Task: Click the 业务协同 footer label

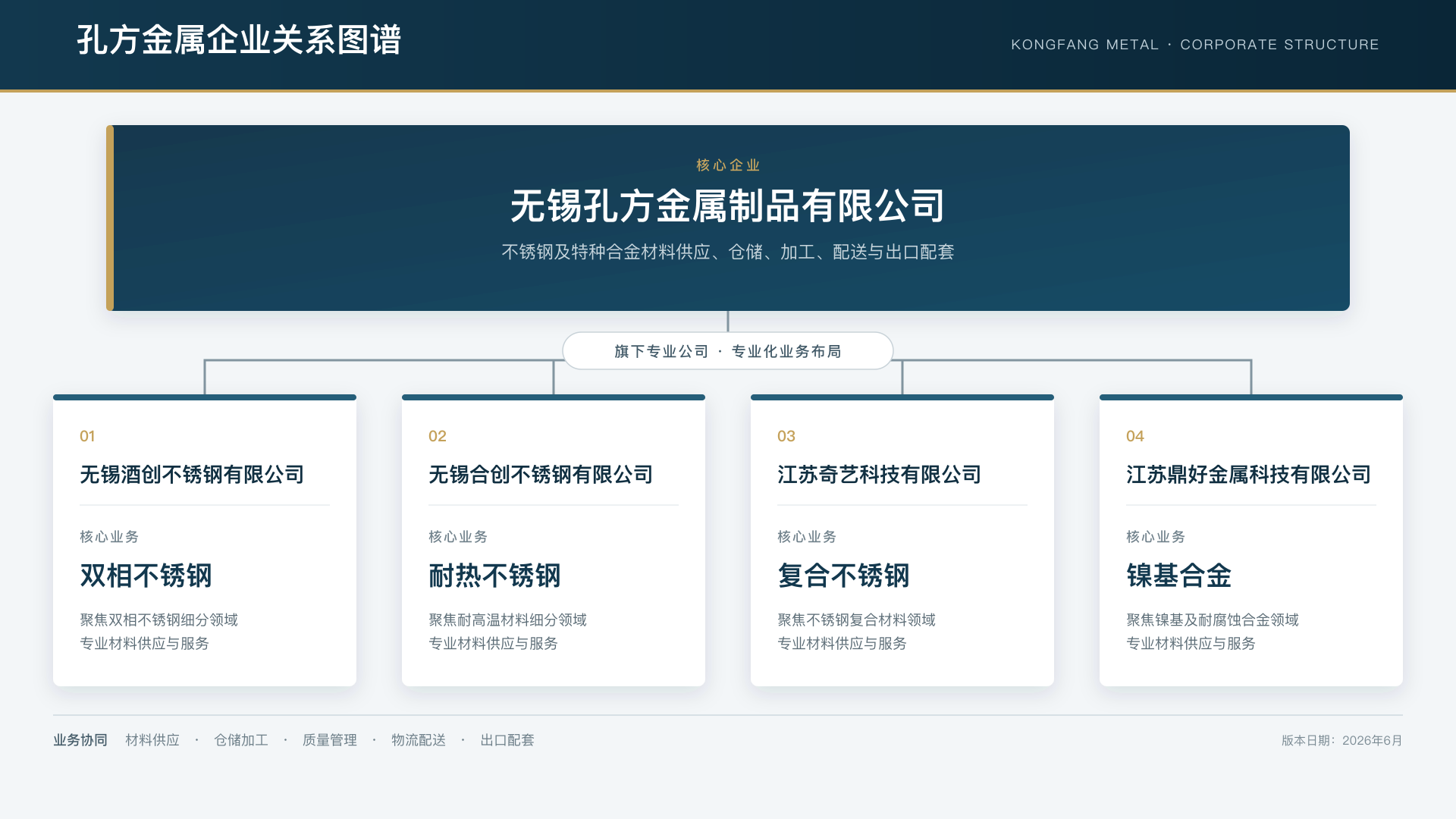Action: pyautogui.click(x=80, y=740)
